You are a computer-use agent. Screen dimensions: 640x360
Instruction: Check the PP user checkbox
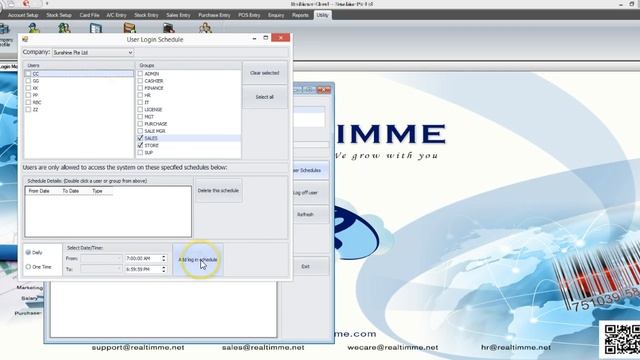click(x=28, y=95)
